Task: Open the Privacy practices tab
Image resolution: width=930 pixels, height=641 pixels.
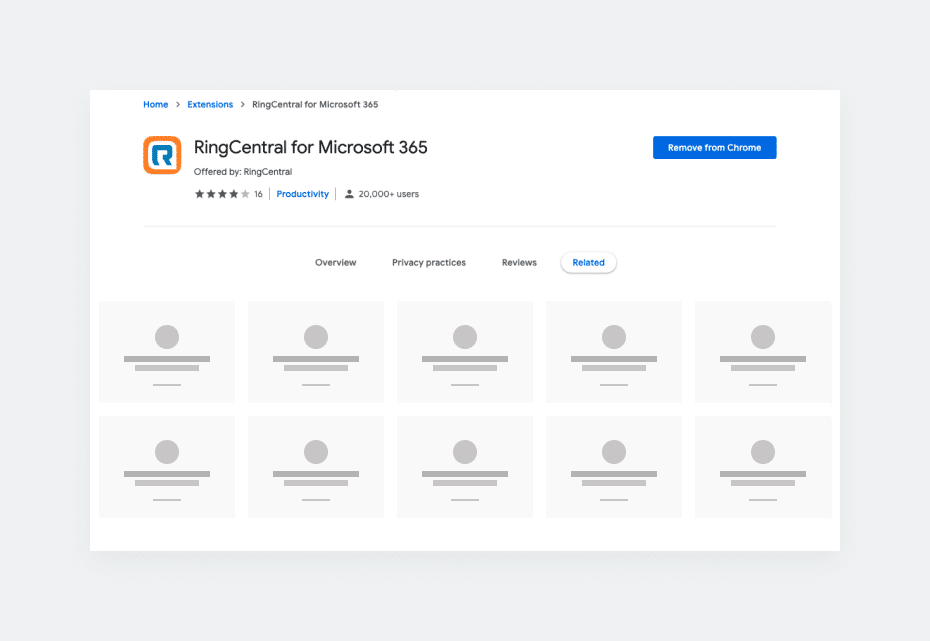Action: coord(428,263)
